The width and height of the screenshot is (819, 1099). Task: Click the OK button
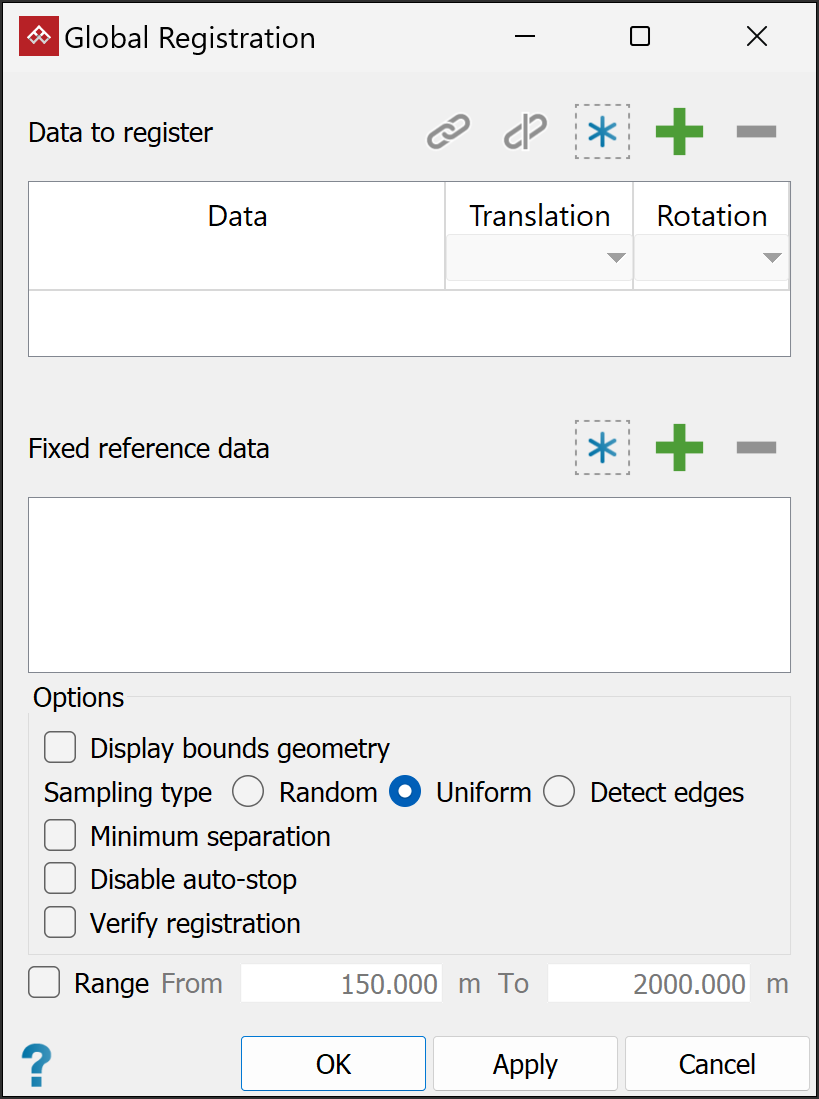[333, 1064]
